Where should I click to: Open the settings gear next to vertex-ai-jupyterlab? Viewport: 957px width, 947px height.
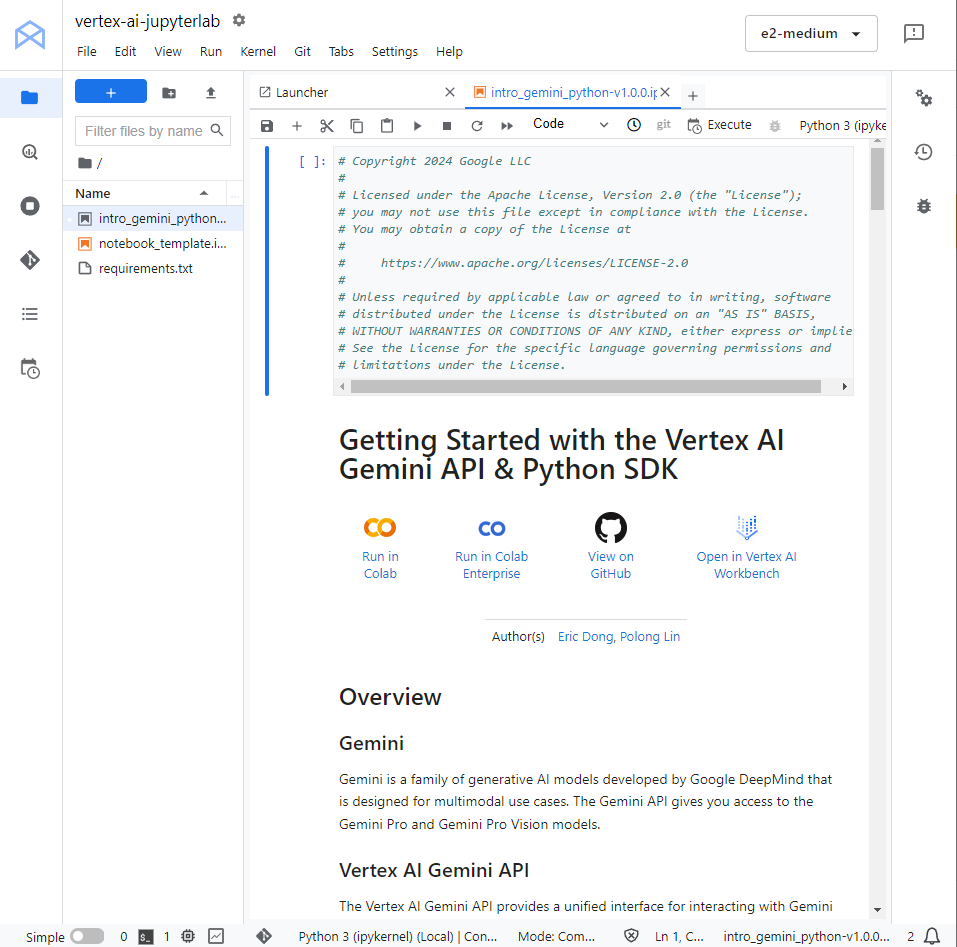tap(239, 20)
